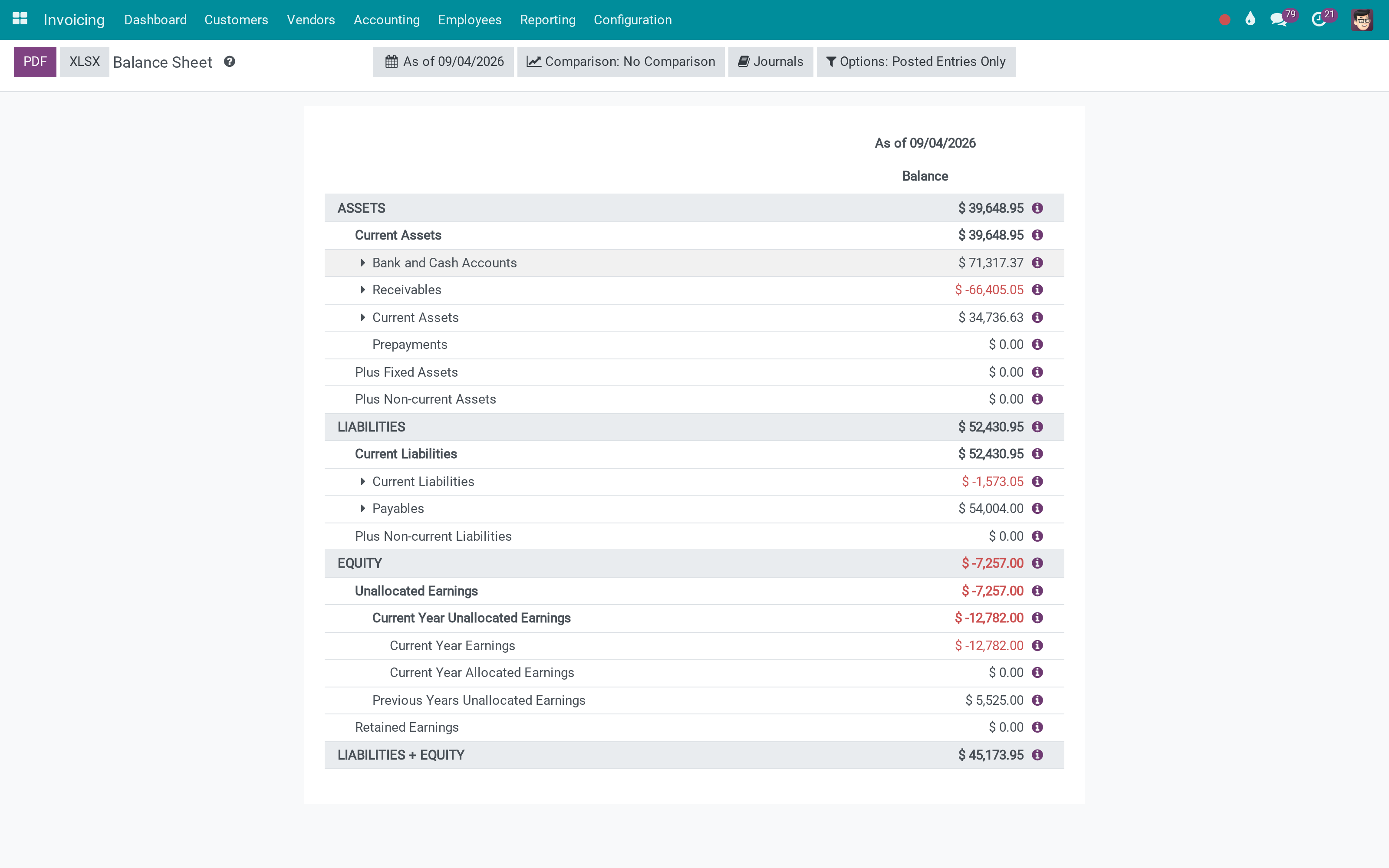The height and width of the screenshot is (868, 1389).
Task: Click info icon on Plus Non-current Assets row
Action: pos(1037,399)
